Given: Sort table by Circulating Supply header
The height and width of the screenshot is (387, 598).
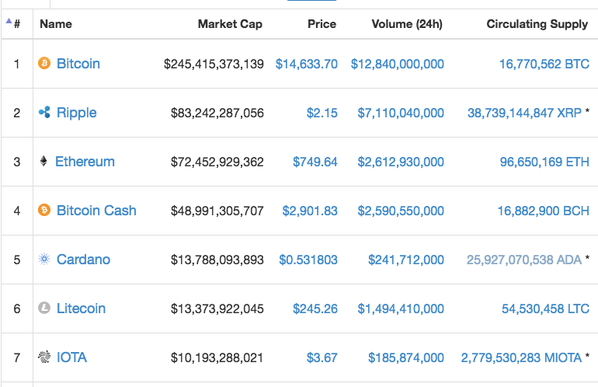Looking at the screenshot, I should click(x=537, y=24).
